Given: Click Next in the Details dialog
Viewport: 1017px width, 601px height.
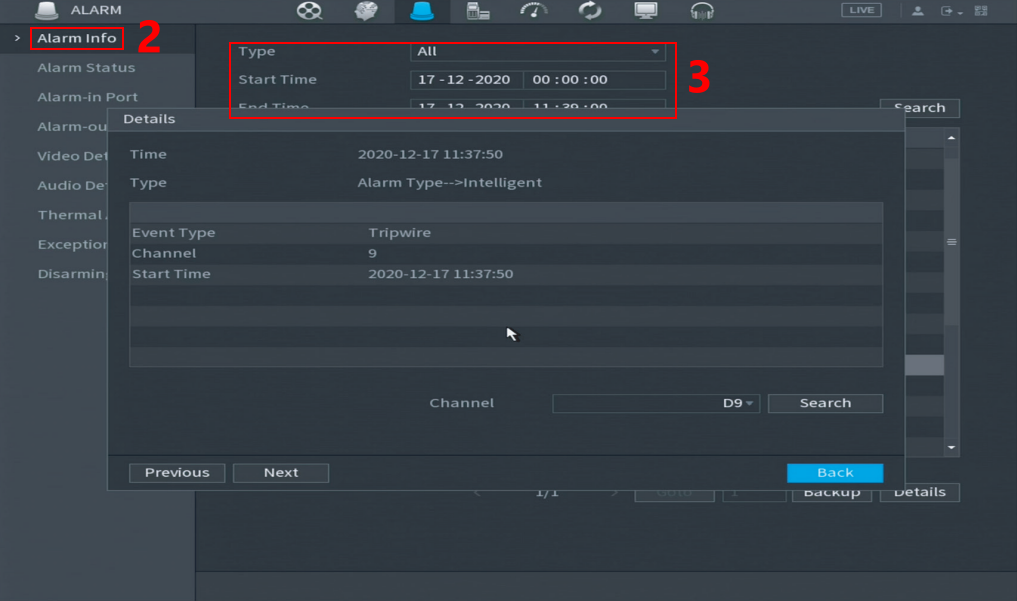Looking at the screenshot, I should coord(281,473).
